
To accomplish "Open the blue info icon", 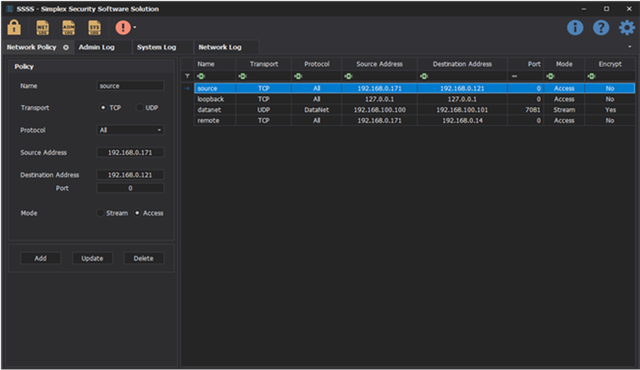I will tap(575, 27).
